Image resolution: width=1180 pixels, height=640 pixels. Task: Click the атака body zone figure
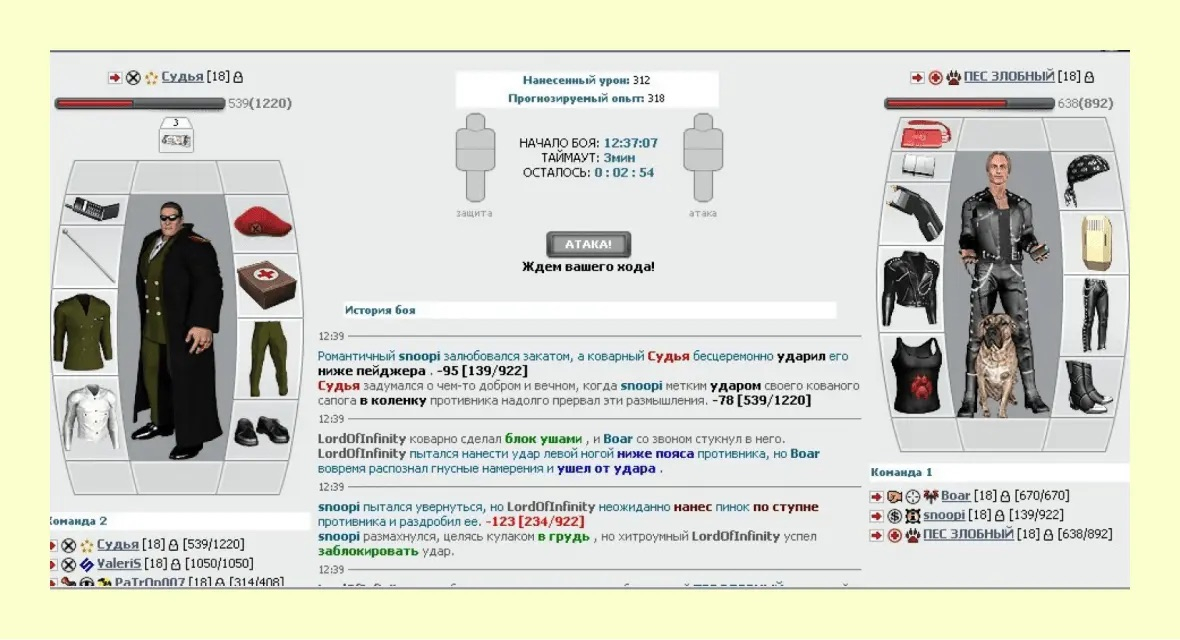tap(703, 157)
